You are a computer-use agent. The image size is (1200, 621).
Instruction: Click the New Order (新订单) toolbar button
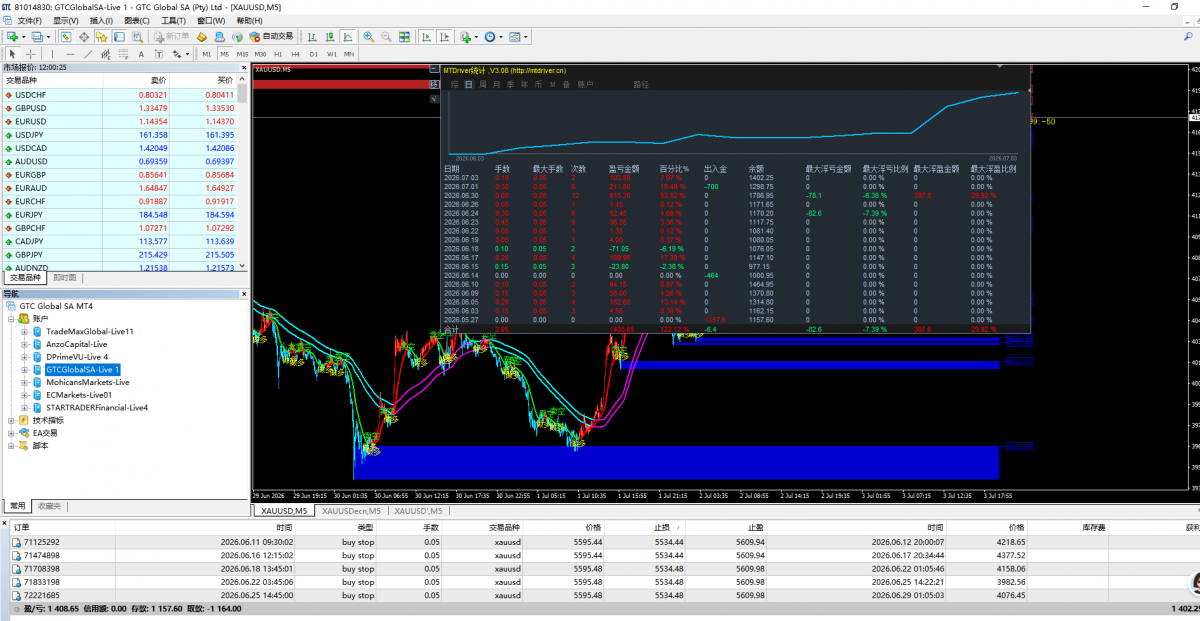pos(172,36)
